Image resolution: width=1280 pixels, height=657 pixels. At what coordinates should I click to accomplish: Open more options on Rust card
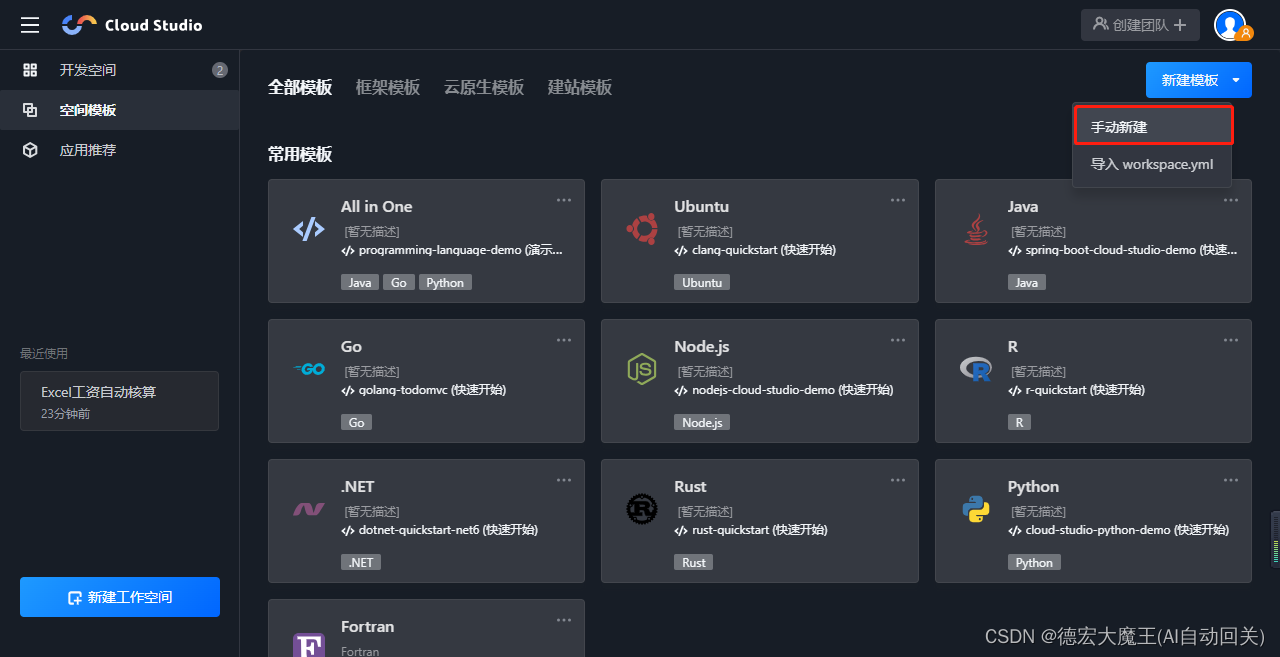pyautogui.click(x=898, y=480)
